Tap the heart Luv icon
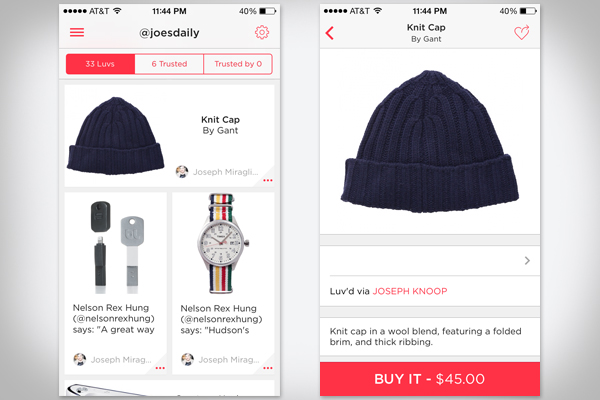 click(x=521, y=33)
